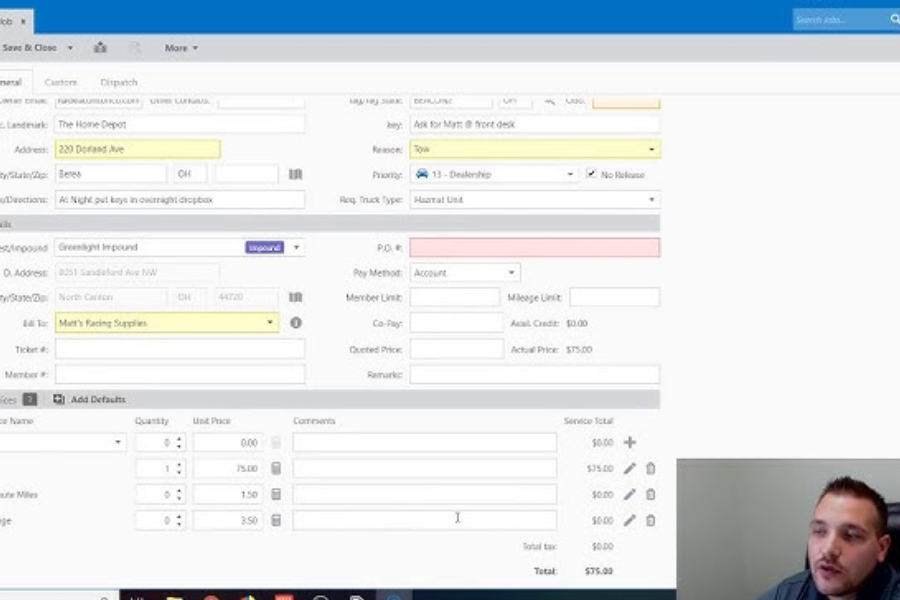Edit the 1.50 unit price service row
This screenshot has height=600, width=900.
pos(630,494)
